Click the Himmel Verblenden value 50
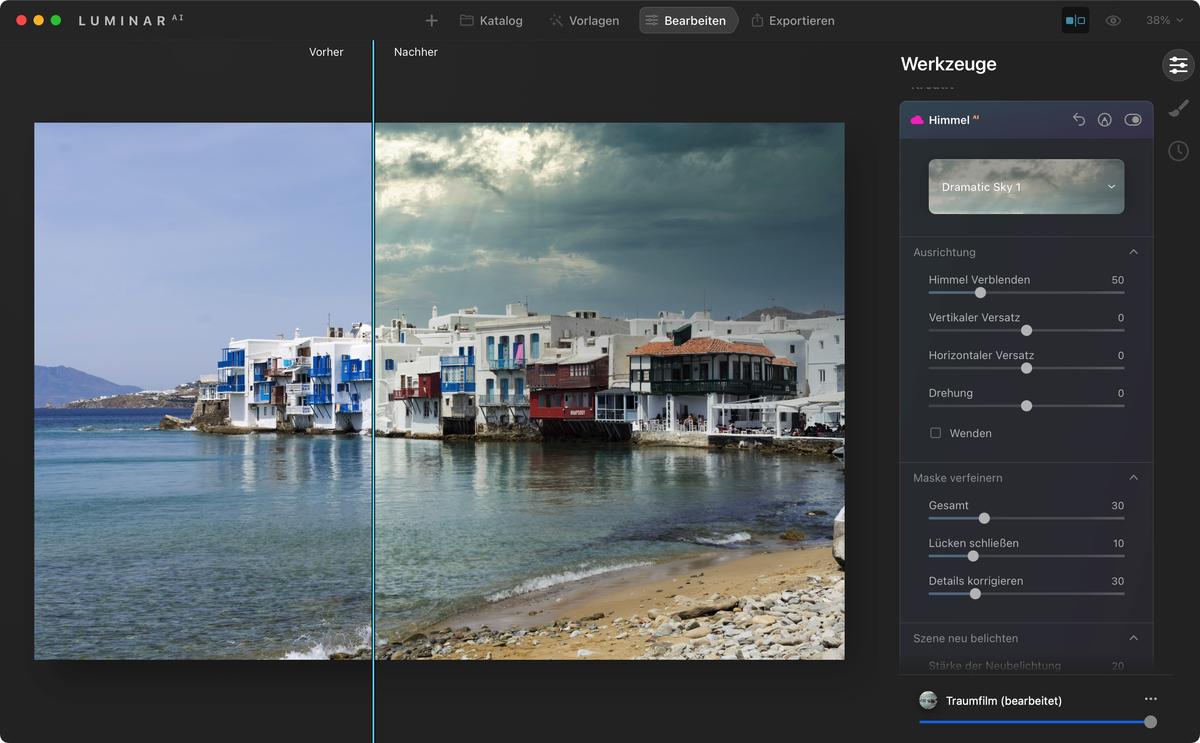This screenshot has height=743, width=1200. [x=1118, y=280]
